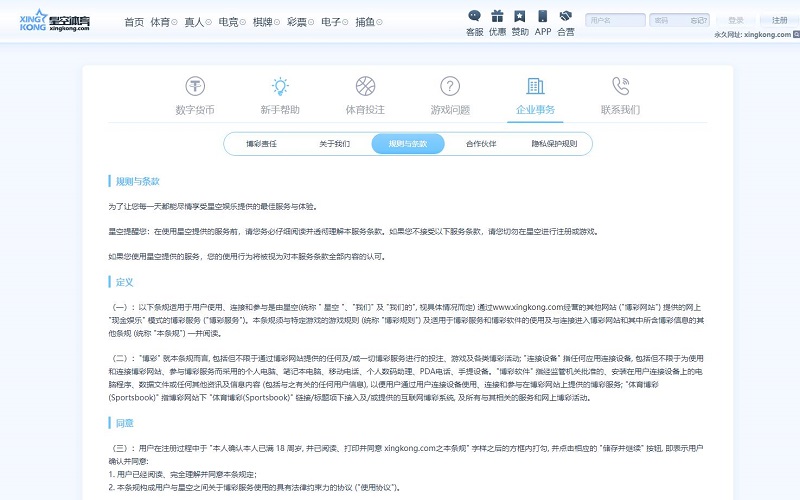Switch to the 隐私保护规则 tab
Viewport: 800px width, 500px height.
coord(554,144)
